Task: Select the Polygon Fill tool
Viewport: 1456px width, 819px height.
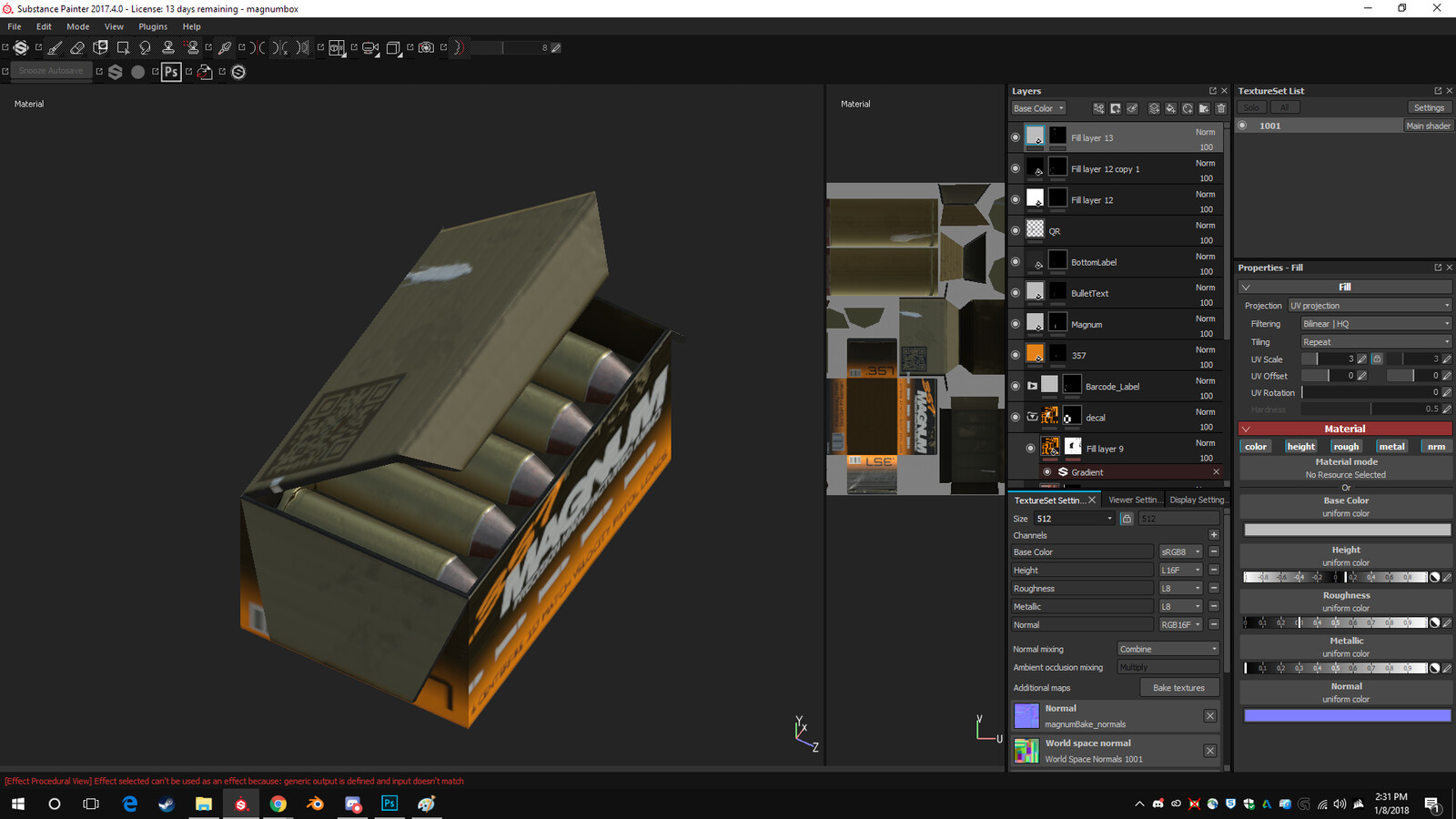Action: 124,48
